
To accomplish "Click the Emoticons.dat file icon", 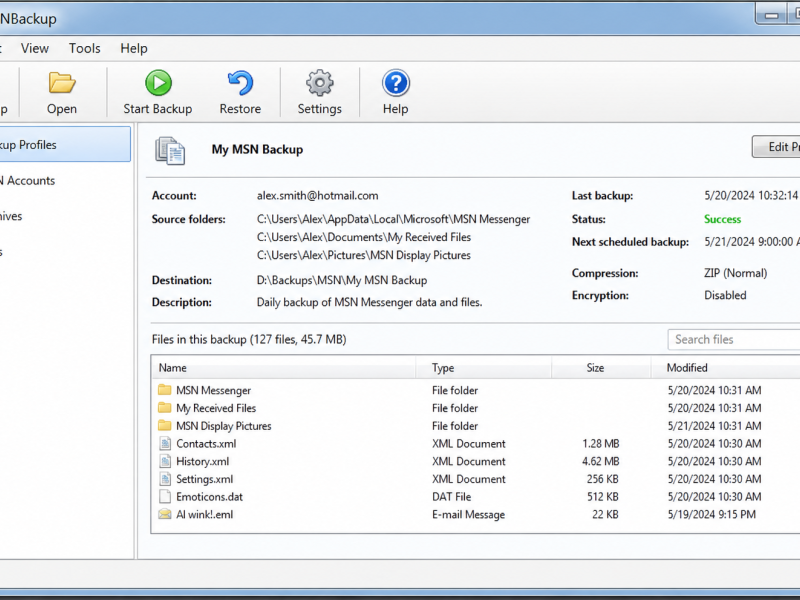I will 165,496.
